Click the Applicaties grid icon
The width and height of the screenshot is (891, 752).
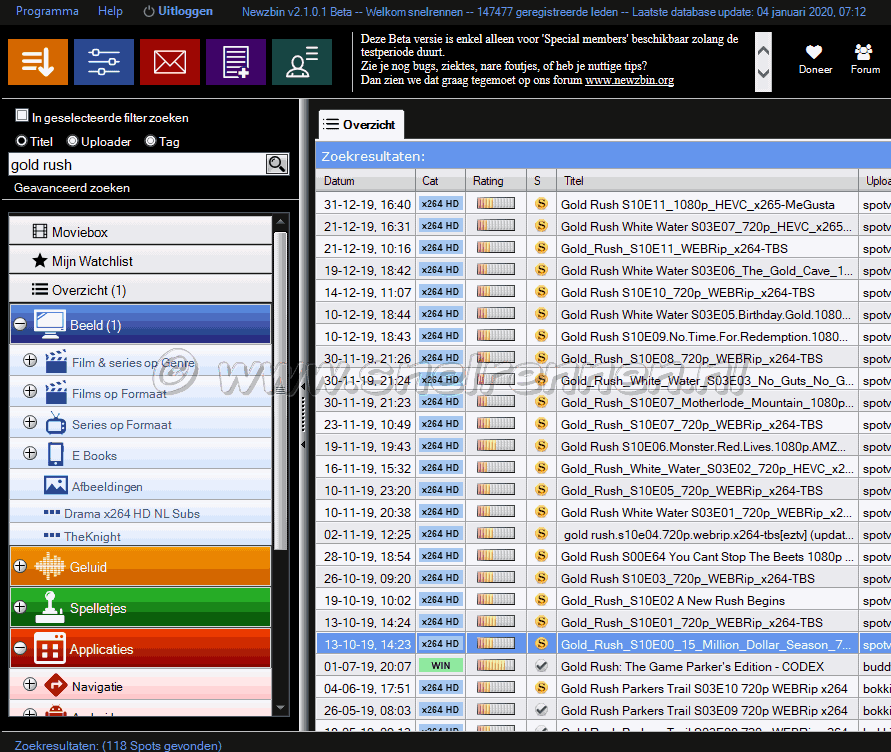(x=50, y=649)
